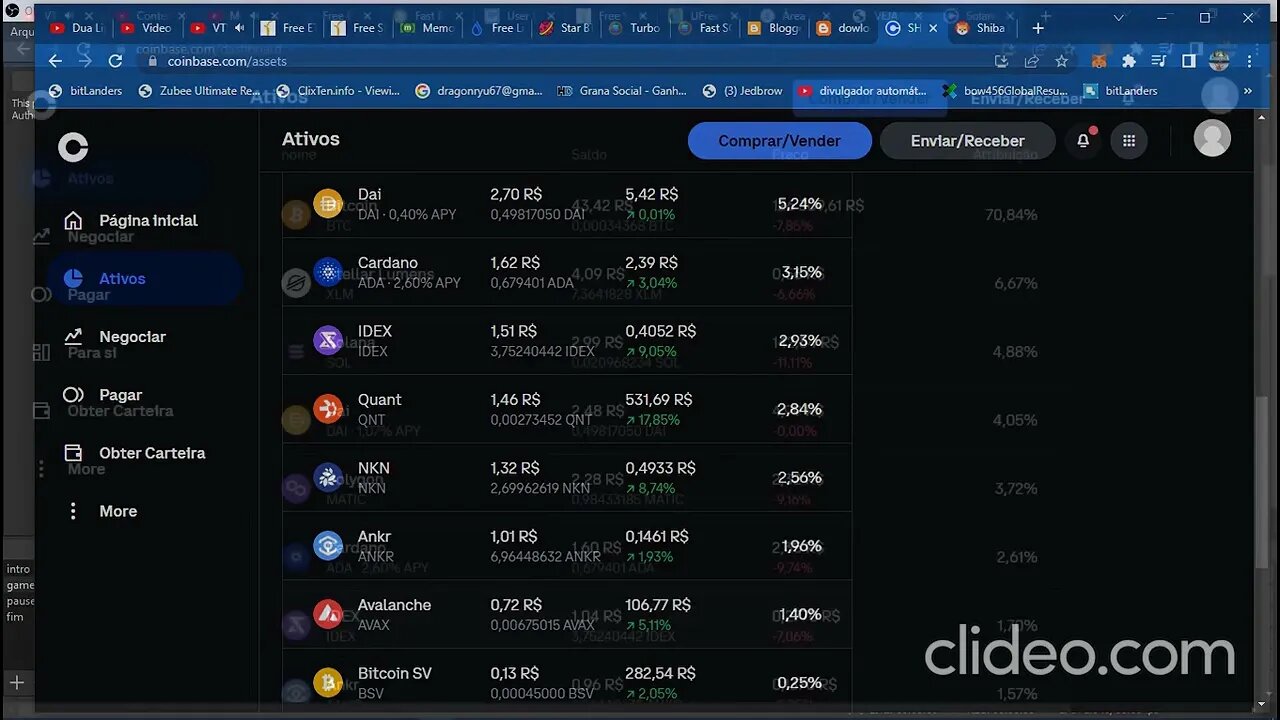
Task: Click the Cardano coin icon
Action: (x=328, y=272)
